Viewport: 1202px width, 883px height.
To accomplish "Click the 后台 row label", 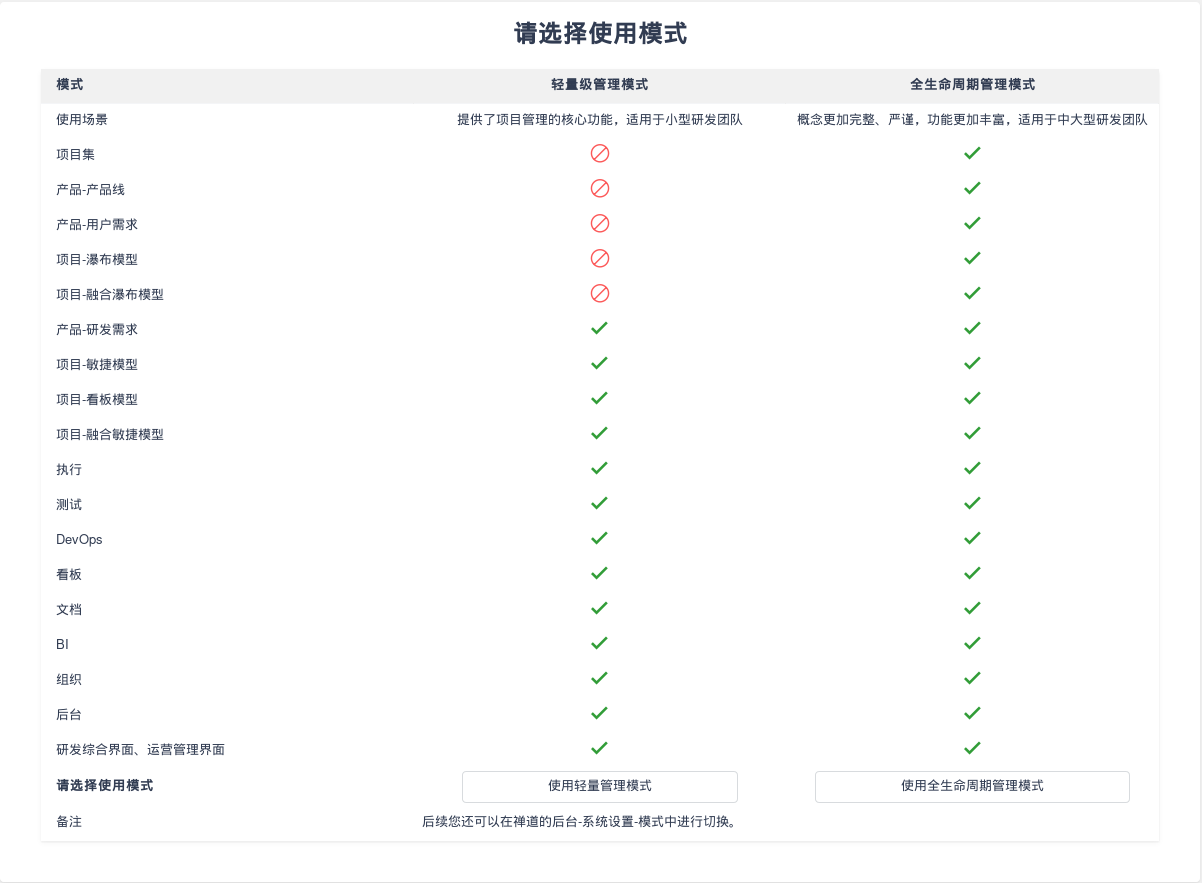I will tap(69, 714).
